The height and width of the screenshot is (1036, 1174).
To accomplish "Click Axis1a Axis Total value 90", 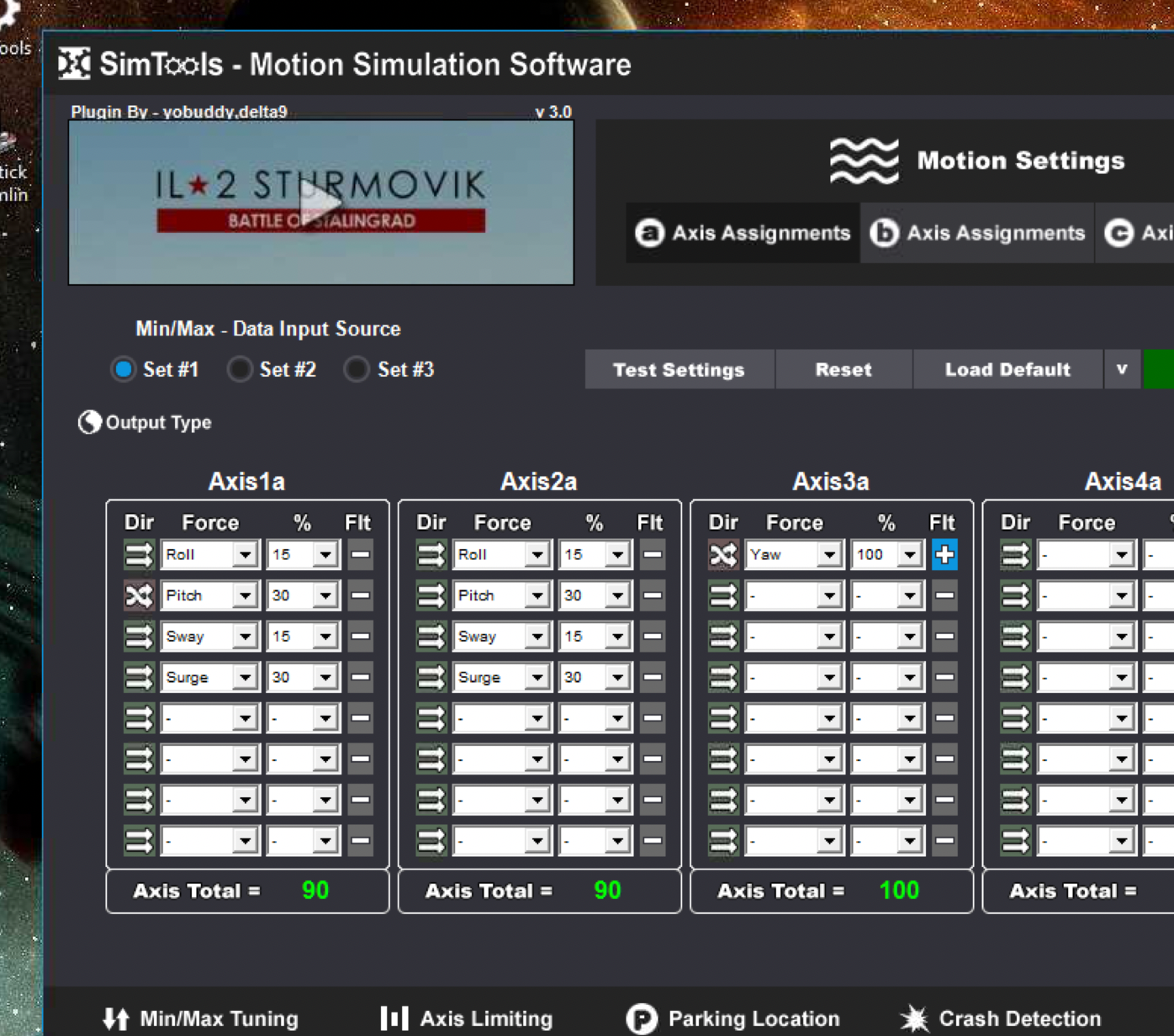I will (x=315, y=891).
